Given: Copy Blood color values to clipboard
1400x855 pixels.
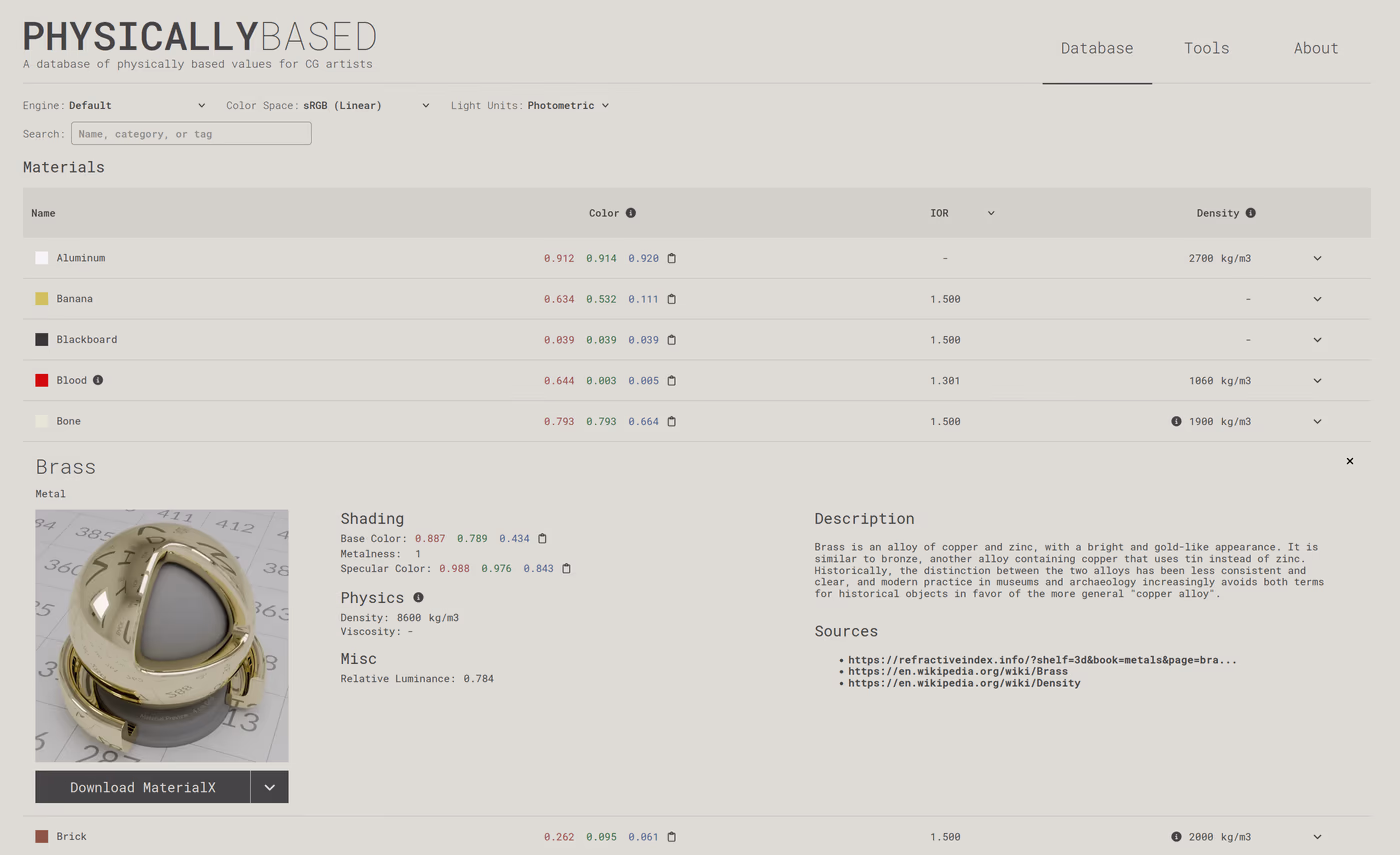Looking at the screenshot, I should click(x=672, y=381).
